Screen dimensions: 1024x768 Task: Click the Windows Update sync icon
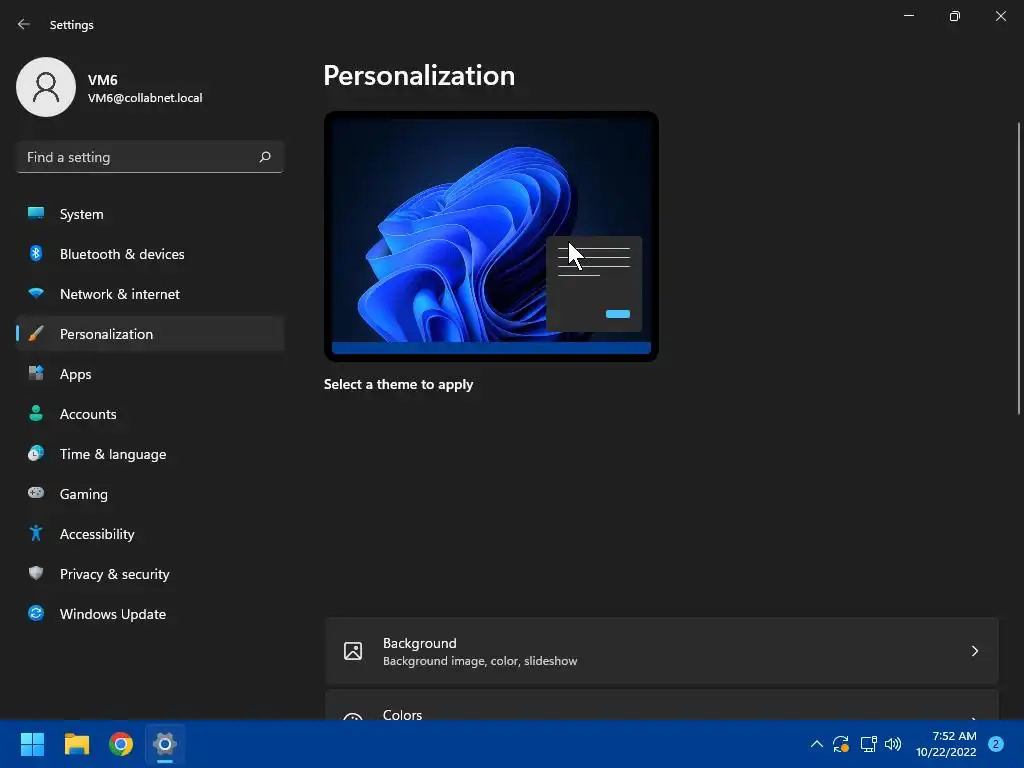pyautogui.click(x=36, y=613)
